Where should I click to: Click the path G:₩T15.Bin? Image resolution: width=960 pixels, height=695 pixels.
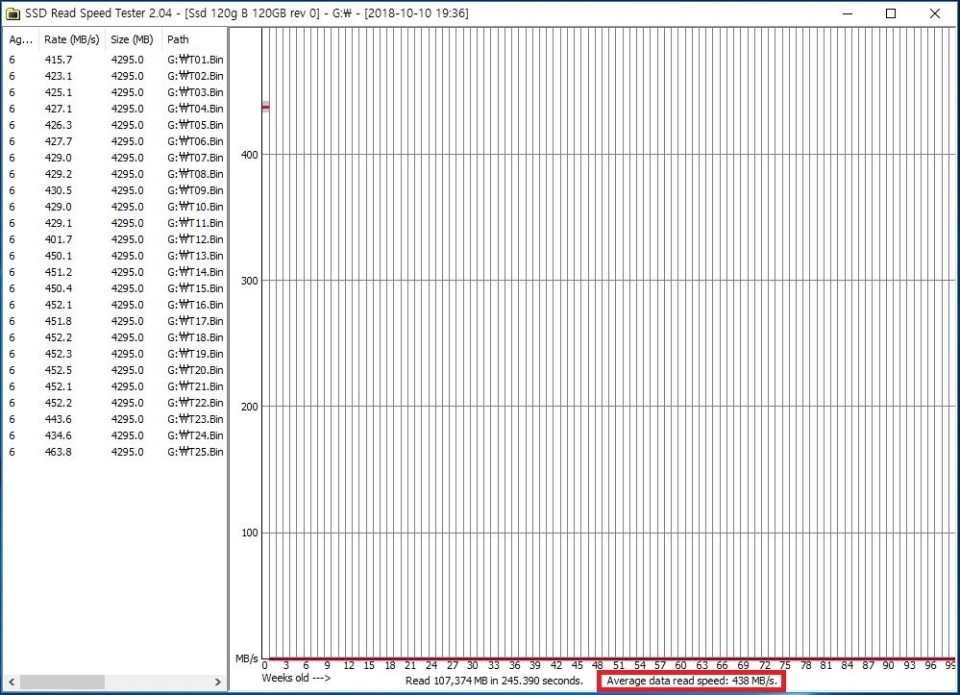[x=195, y=288]
